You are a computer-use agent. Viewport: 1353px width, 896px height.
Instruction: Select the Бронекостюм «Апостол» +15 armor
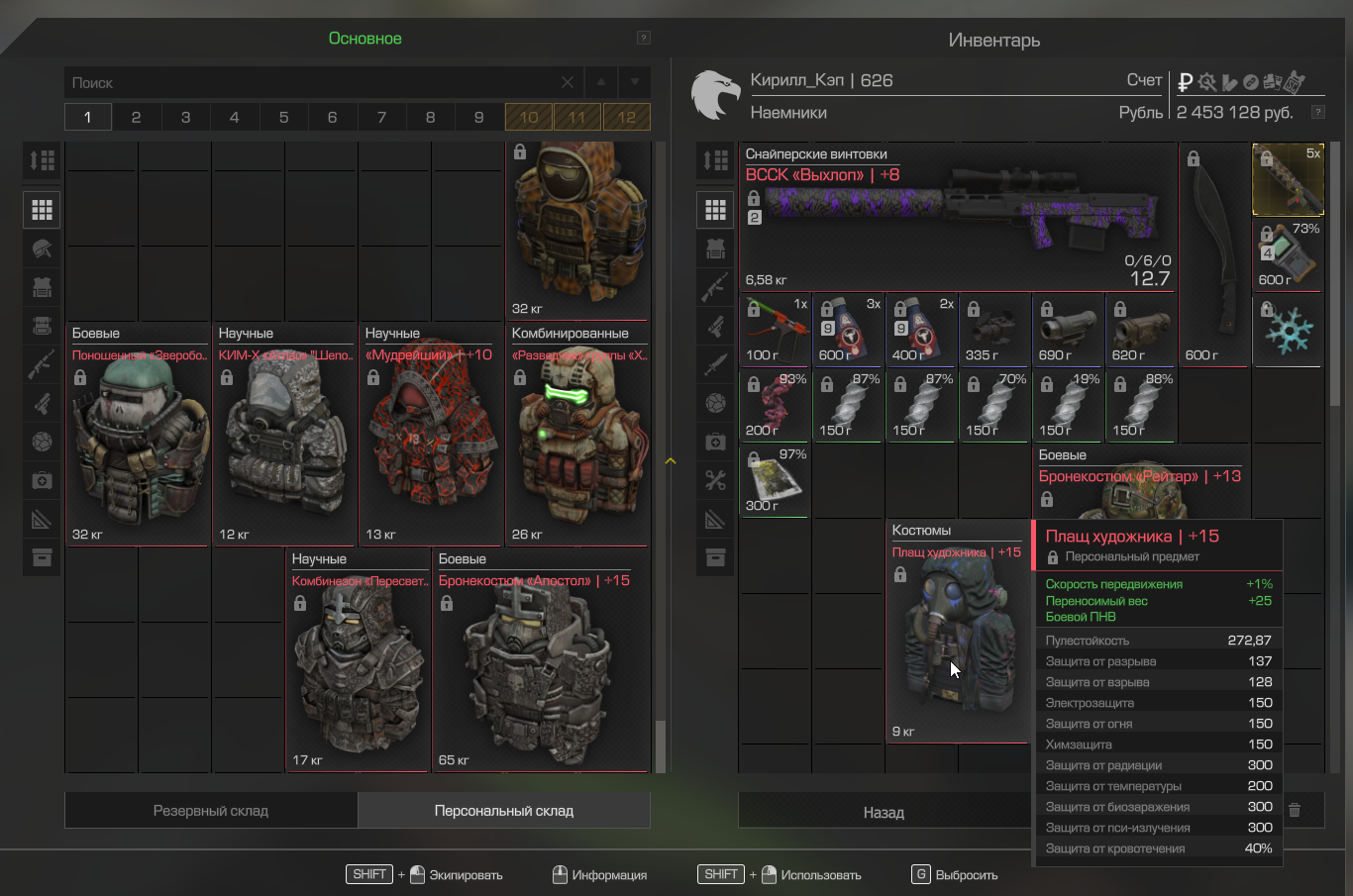tap(542, 659)
